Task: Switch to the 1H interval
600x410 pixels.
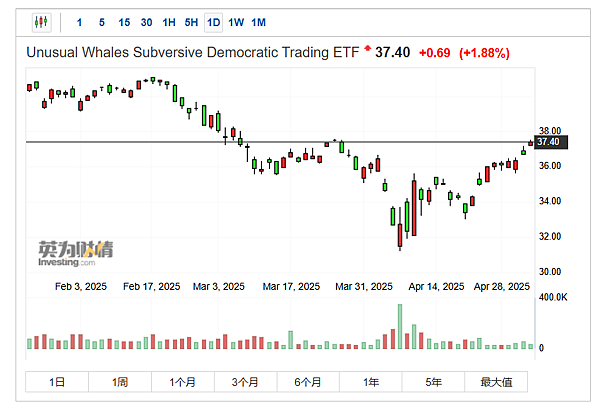Action: click(169, 23)
